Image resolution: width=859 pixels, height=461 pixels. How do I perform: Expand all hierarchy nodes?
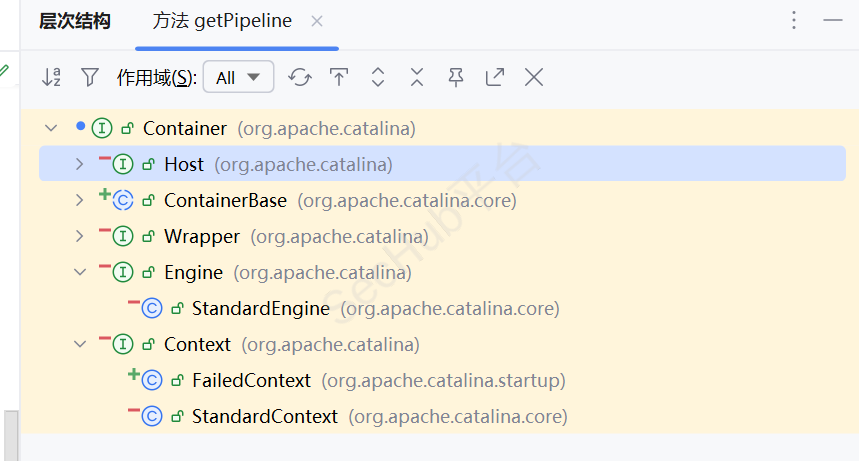pyautogui.click(x=378, y=77)
